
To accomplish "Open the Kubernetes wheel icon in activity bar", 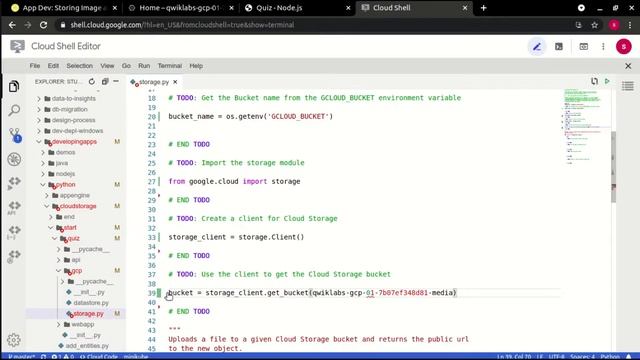I will click(14, 159).
